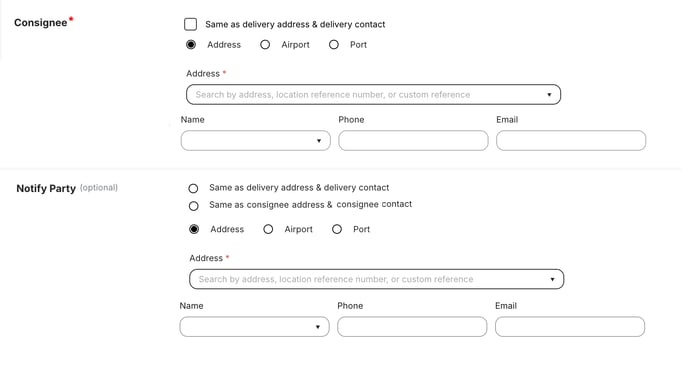The width and height of the screenshot is (688, 370).
Task: Click the Notify Party section heading
Action: 46,188
